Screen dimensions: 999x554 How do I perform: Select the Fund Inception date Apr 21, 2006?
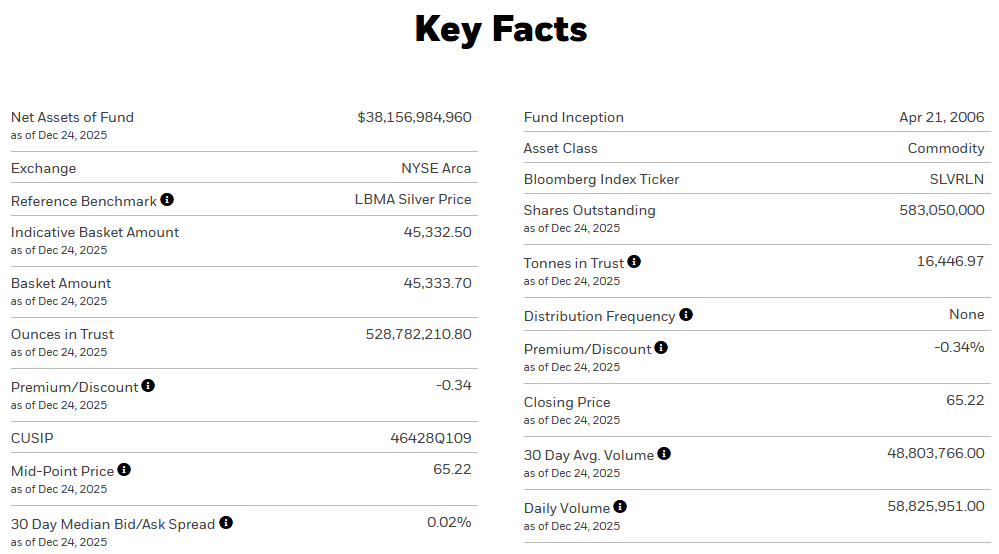[941, 117]
